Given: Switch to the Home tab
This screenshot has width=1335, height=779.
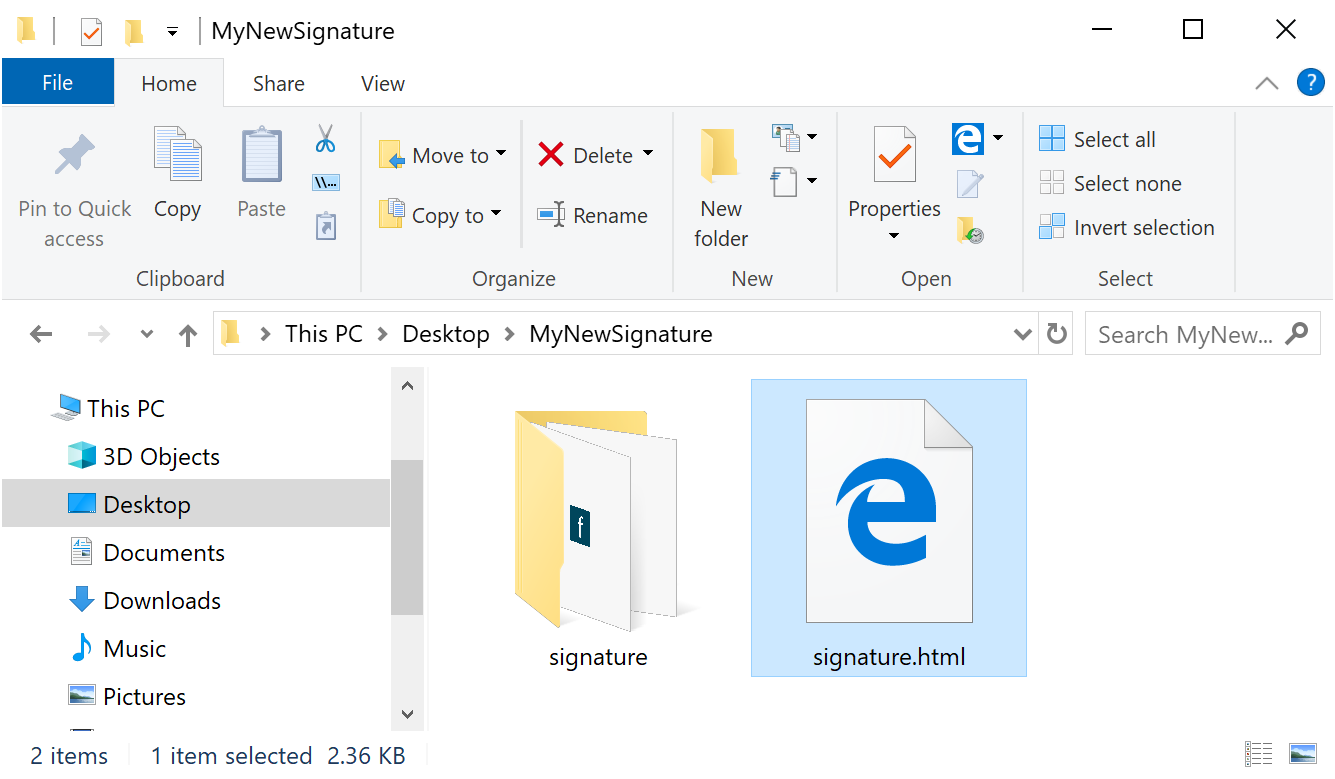Looking at the screenshot, I should (x=169, y=84).
